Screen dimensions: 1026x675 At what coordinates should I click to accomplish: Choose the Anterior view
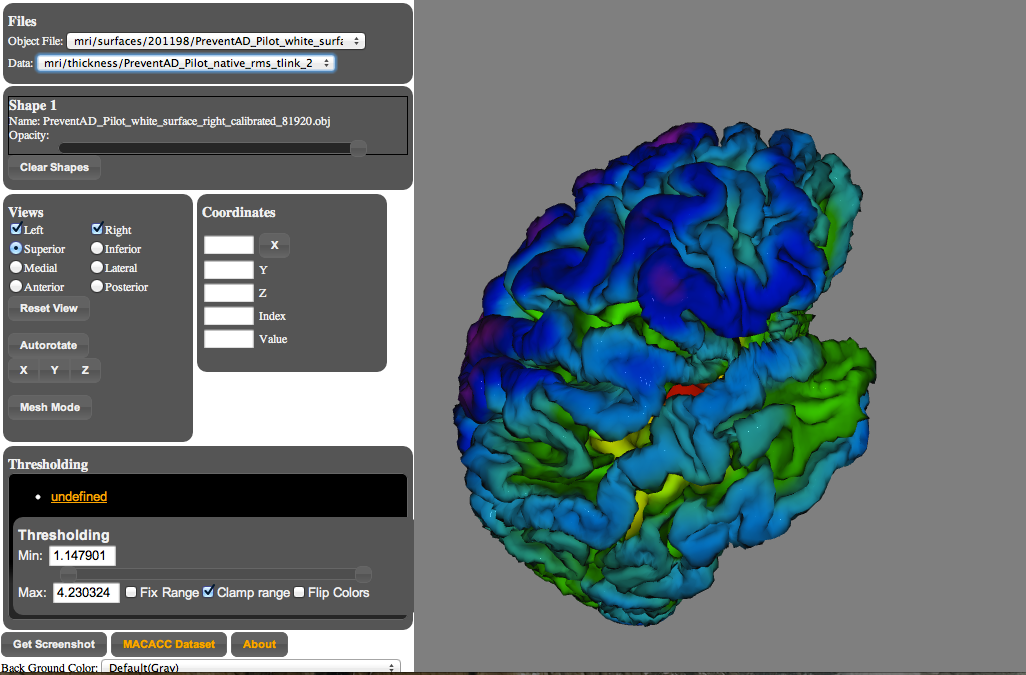(x=16, y=286)
